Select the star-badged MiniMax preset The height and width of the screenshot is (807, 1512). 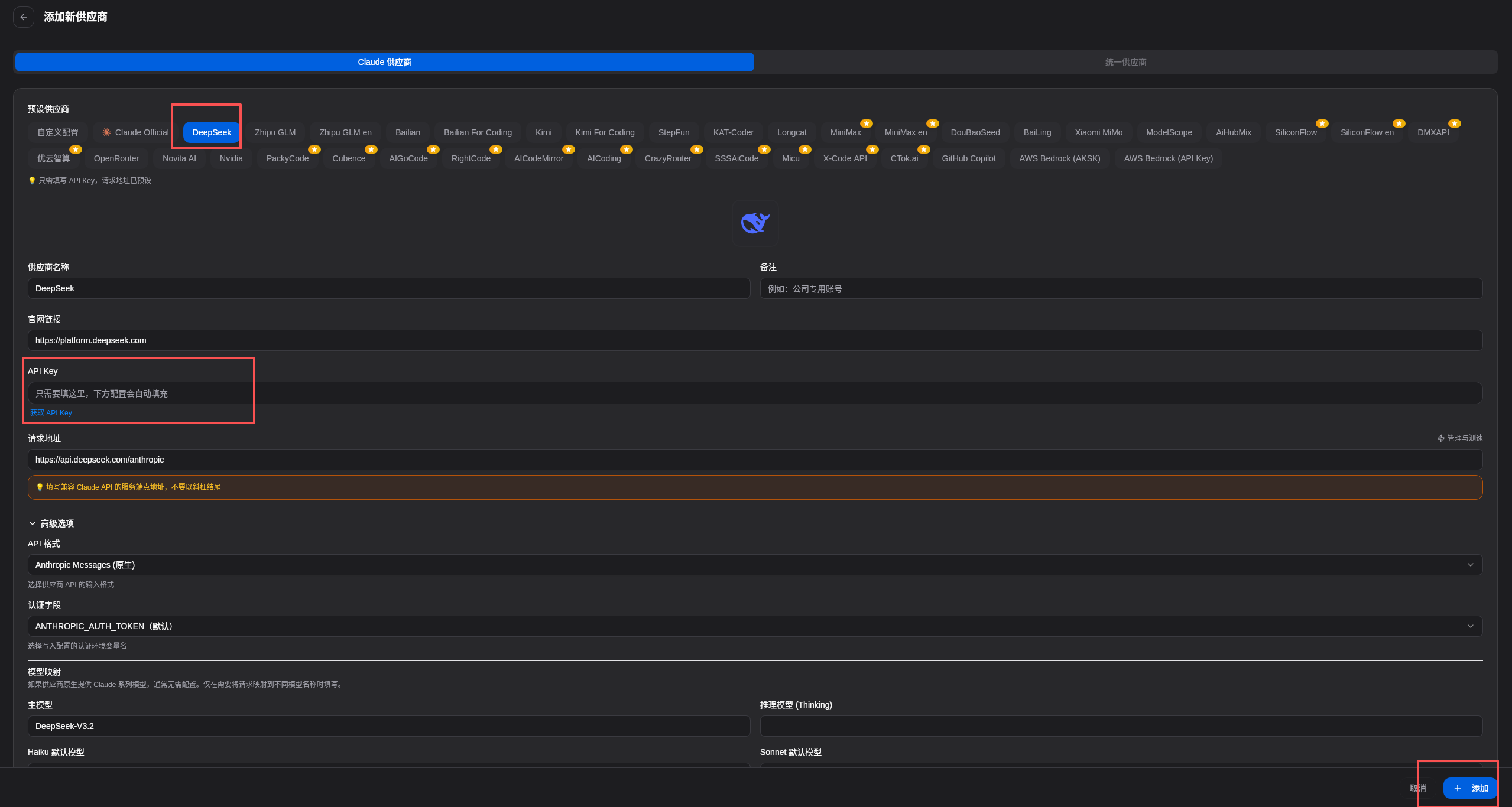coord(845,132)
